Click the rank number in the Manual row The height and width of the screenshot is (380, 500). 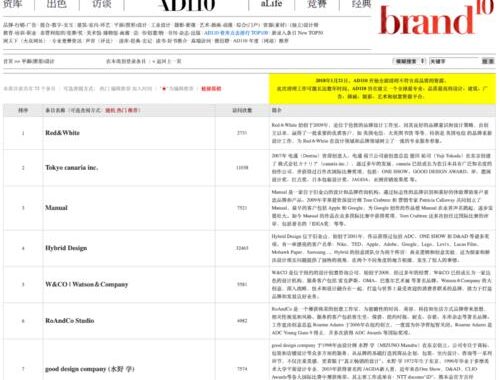pos(23,208)
